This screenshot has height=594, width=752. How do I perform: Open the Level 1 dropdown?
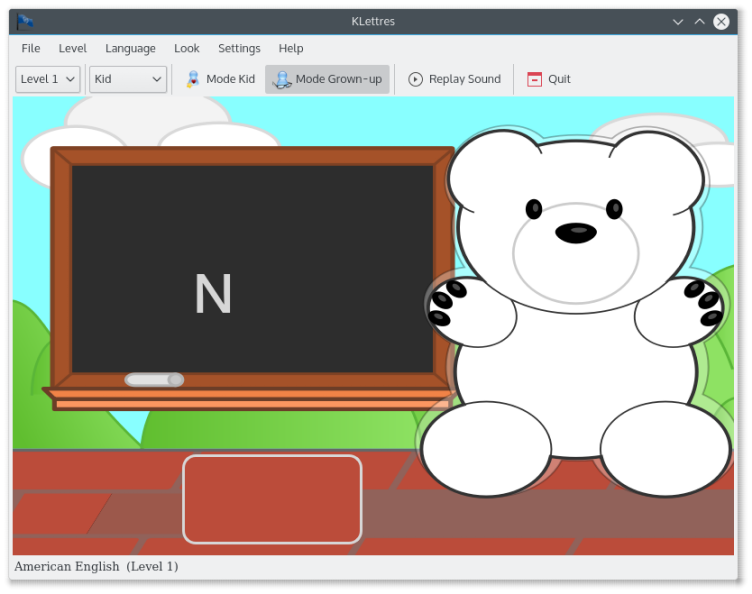48,79
